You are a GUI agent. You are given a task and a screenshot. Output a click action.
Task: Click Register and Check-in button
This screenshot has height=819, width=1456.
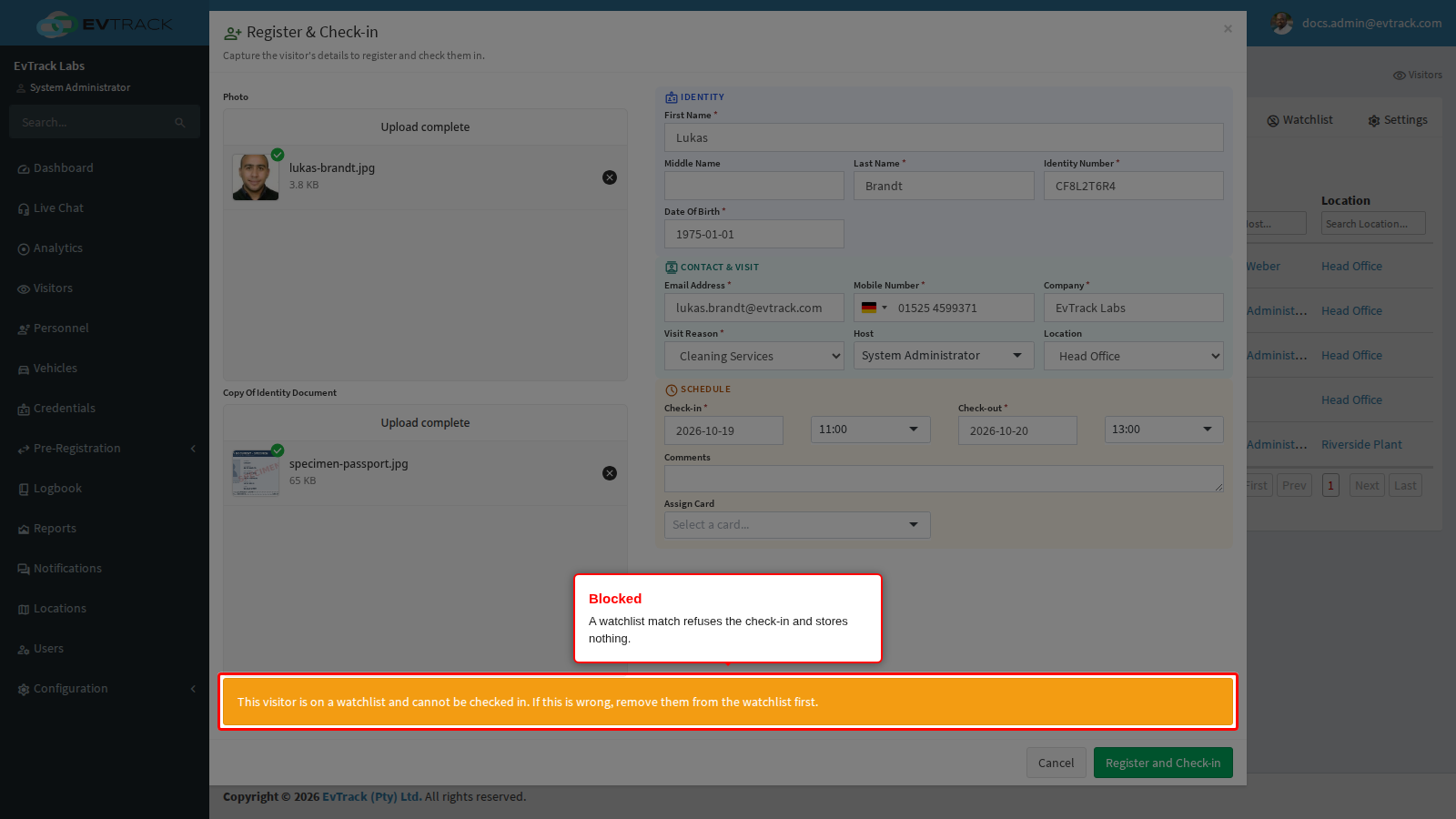1163,763
